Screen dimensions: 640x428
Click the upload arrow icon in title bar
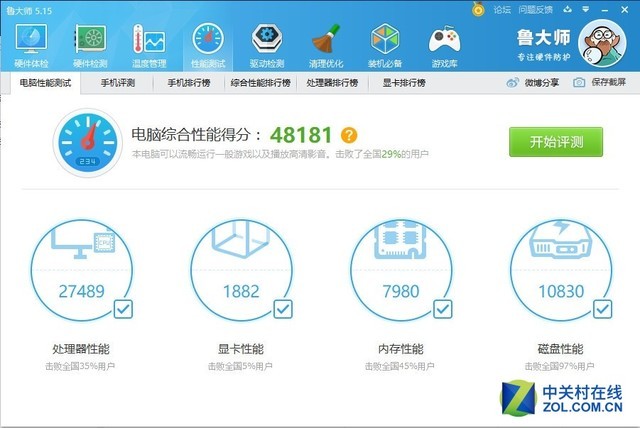[x=567, y=9]
